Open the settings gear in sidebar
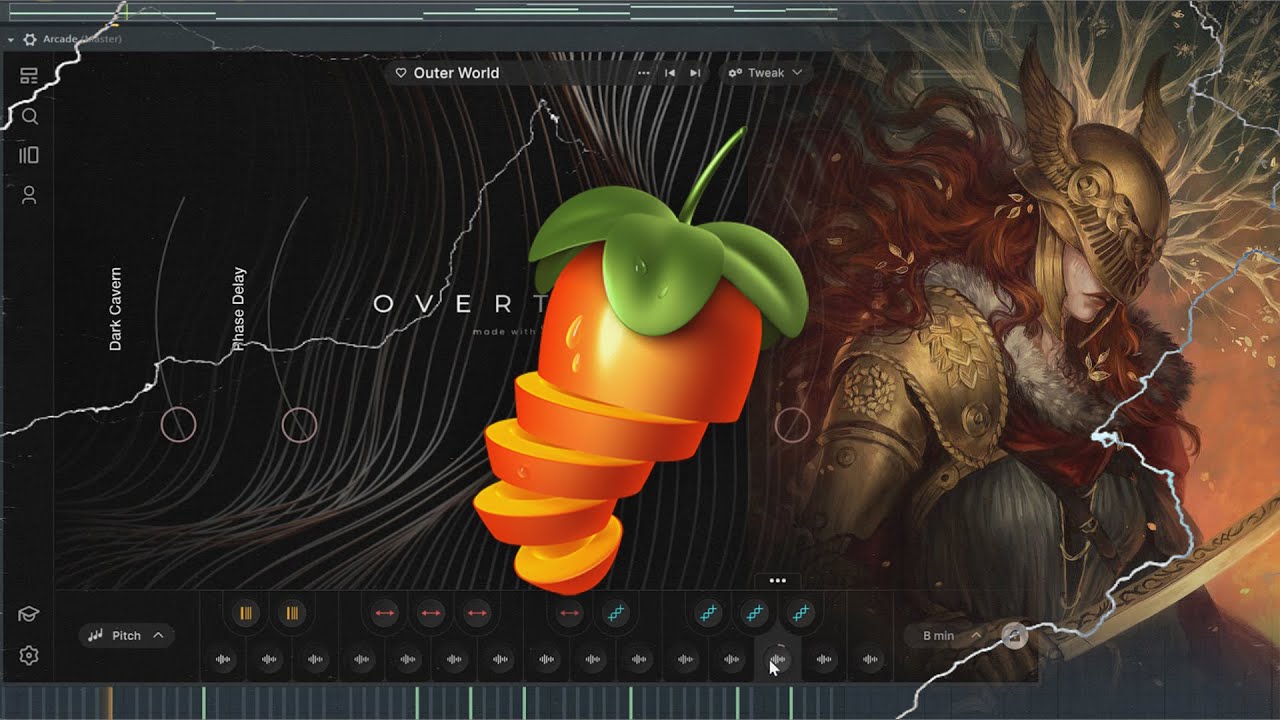Screen dimensions: 1280x720 coord(29,656)
